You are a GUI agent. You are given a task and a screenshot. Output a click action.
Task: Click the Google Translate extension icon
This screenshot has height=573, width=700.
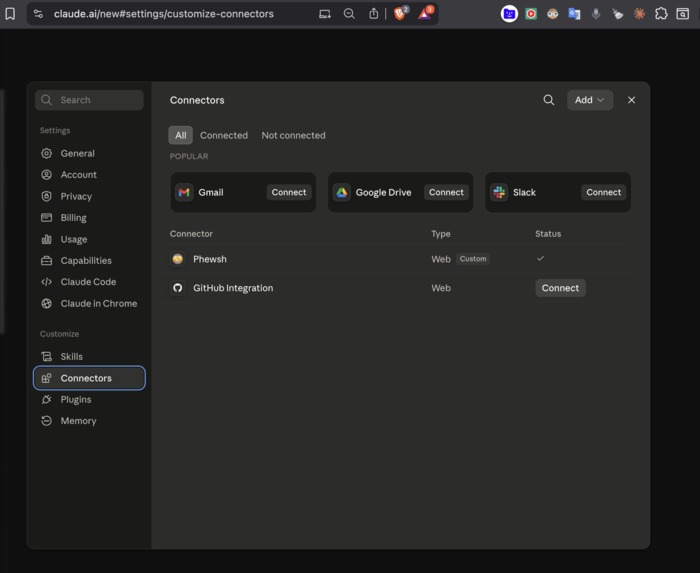(x=574, y=14)
